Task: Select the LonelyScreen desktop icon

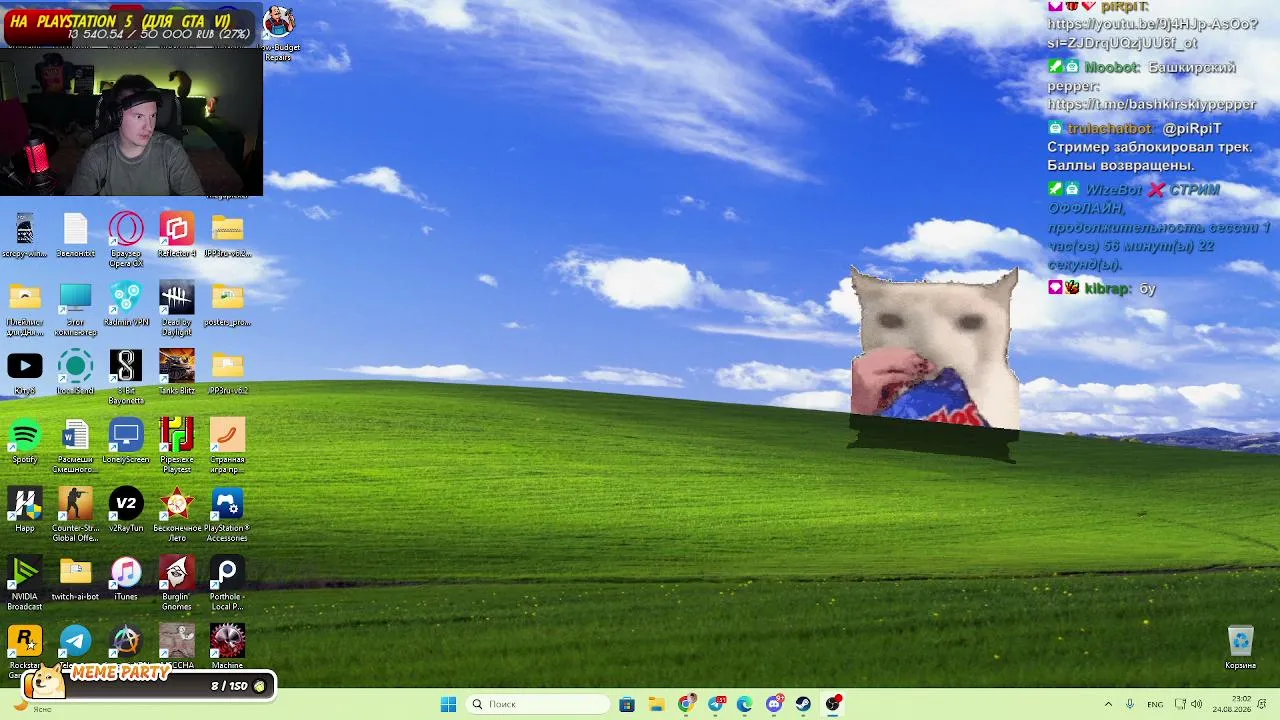Action: 126,441
